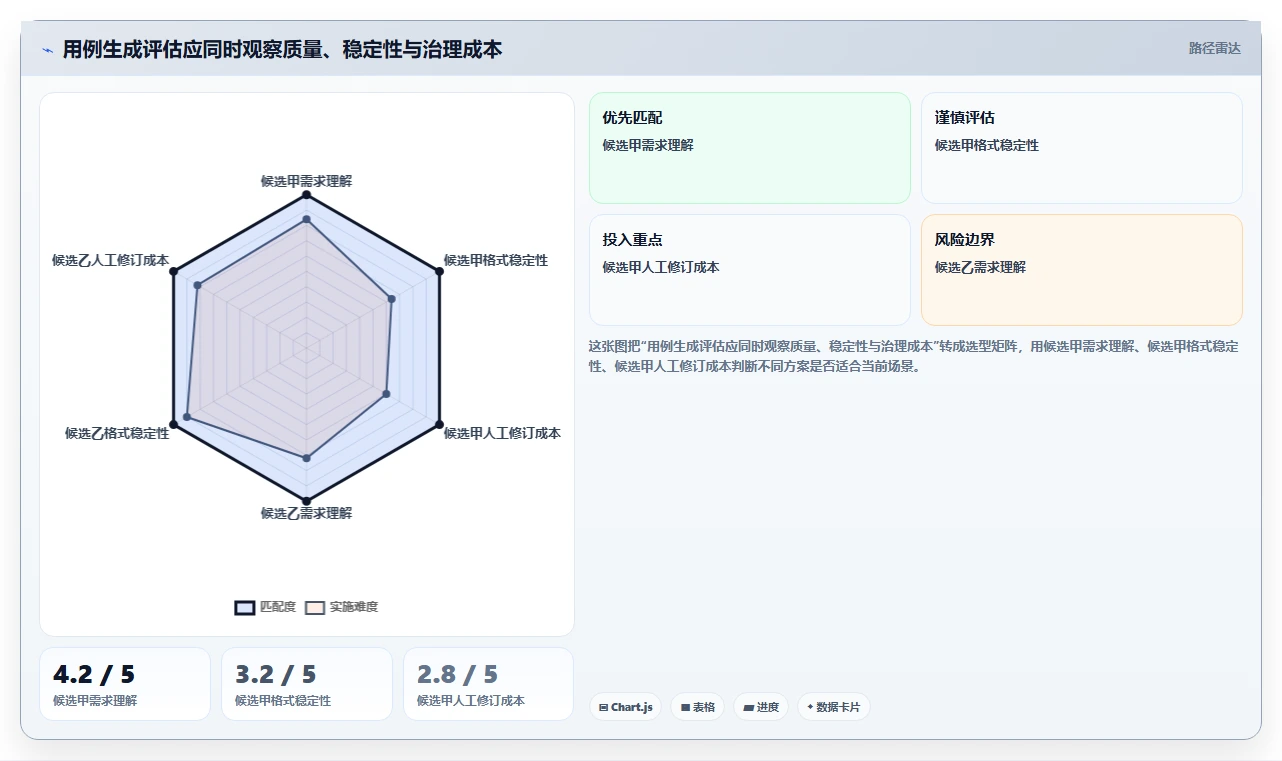This screenshot has width=1282, height=761.
Task: Click the 路径雷达 label in header
Action: [x=1214, y=48]
